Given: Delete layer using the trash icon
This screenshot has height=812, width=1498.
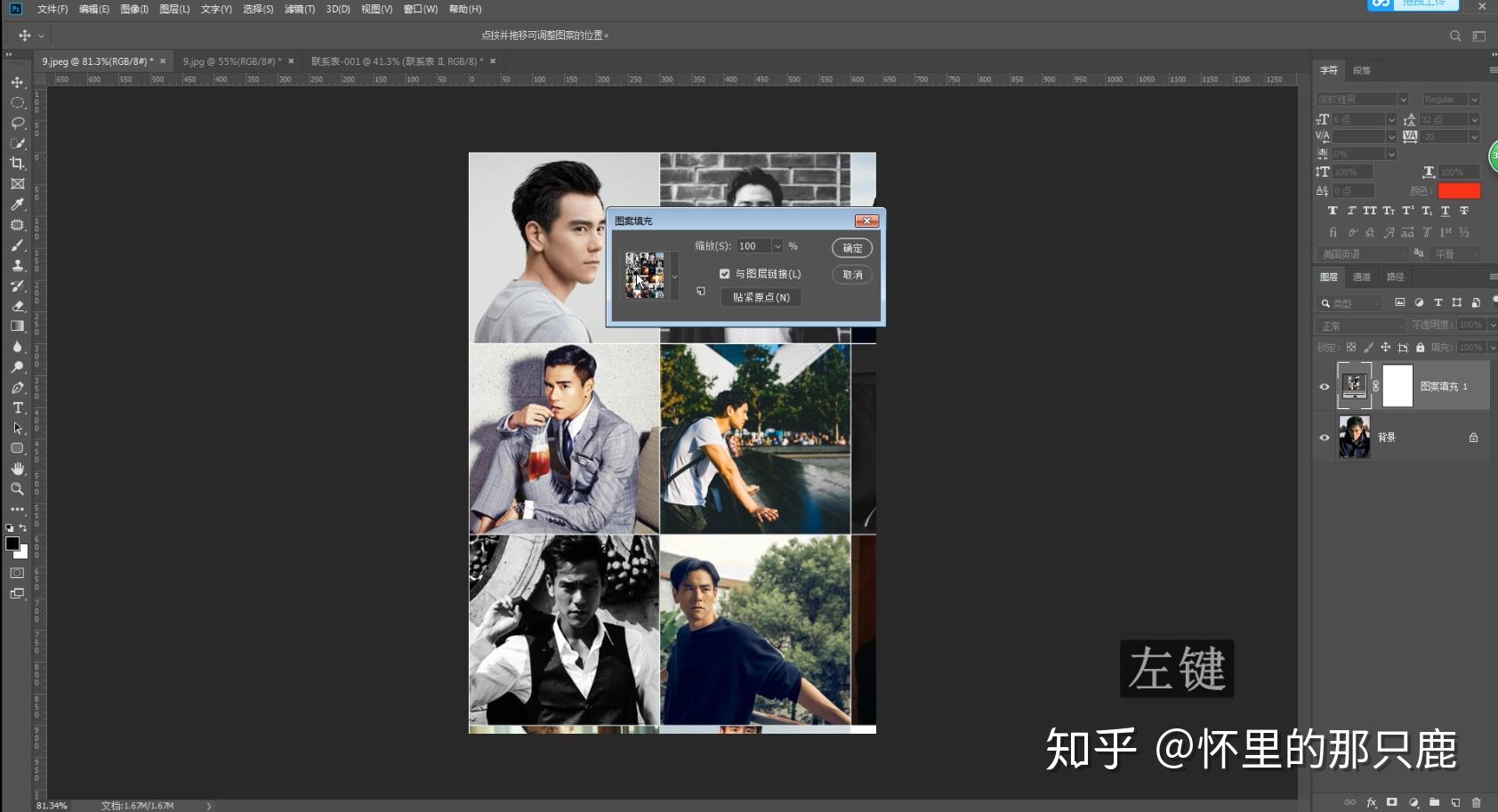Looking at the screenshot, I should [1477, 802].
